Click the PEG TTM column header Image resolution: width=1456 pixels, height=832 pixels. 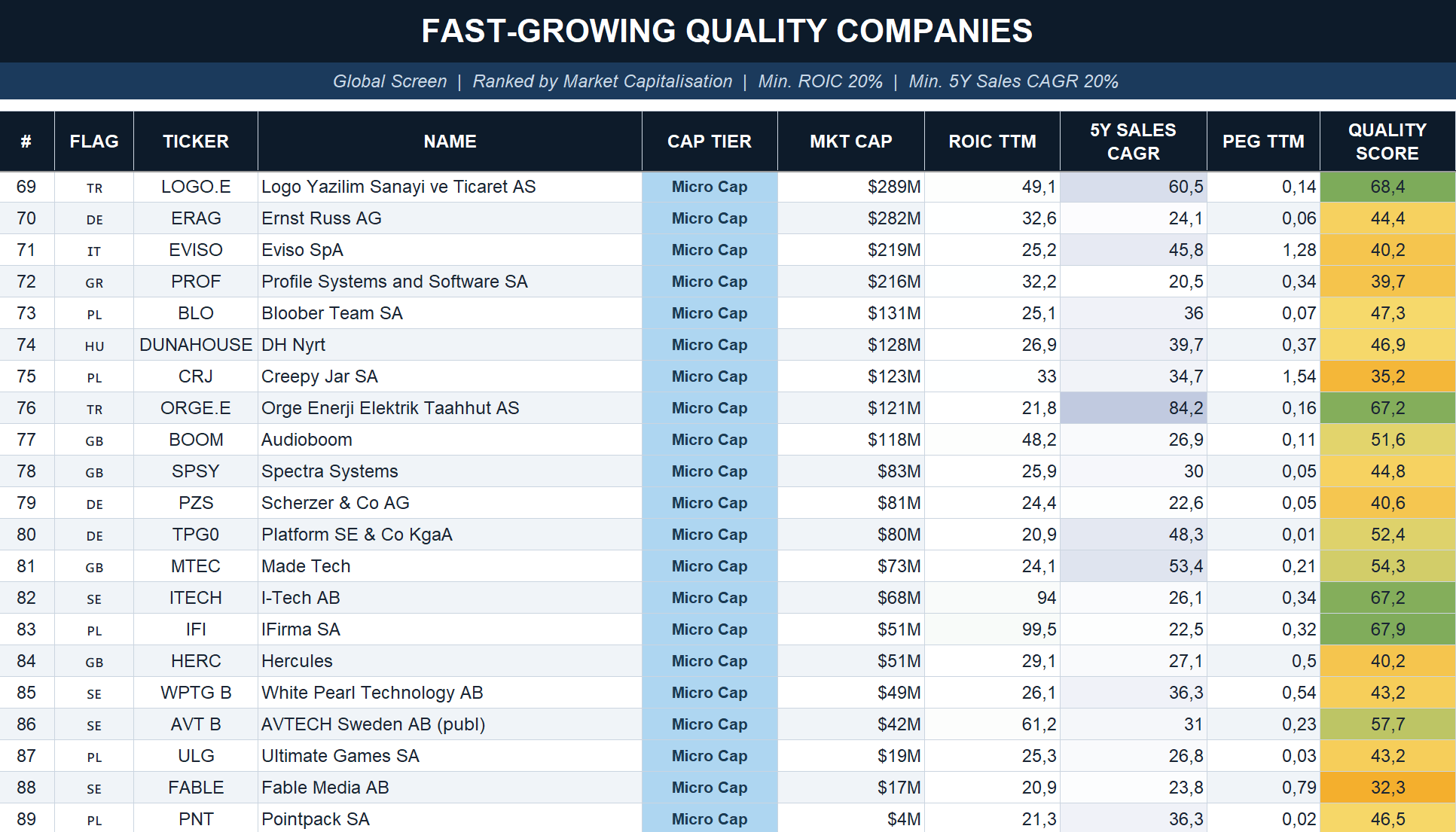(1263, 142)
